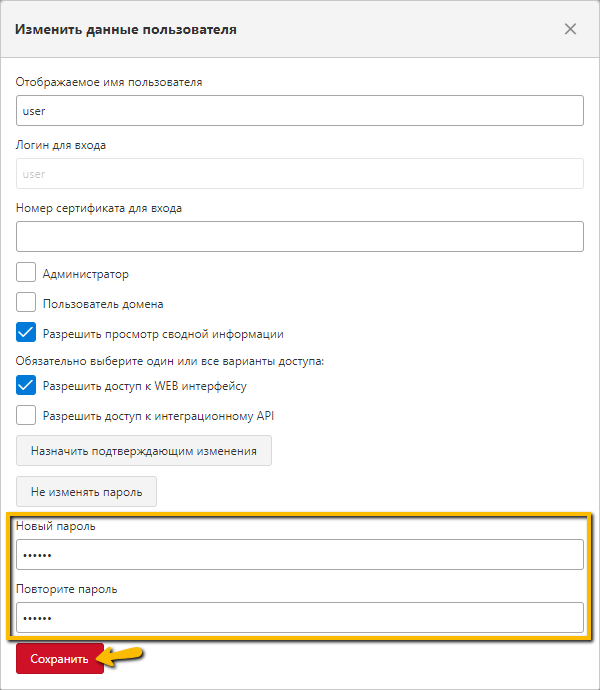Screen dimensions: 600x690
Task: Enable the Администратор checkbox
Action: click(x=26, y=272)
